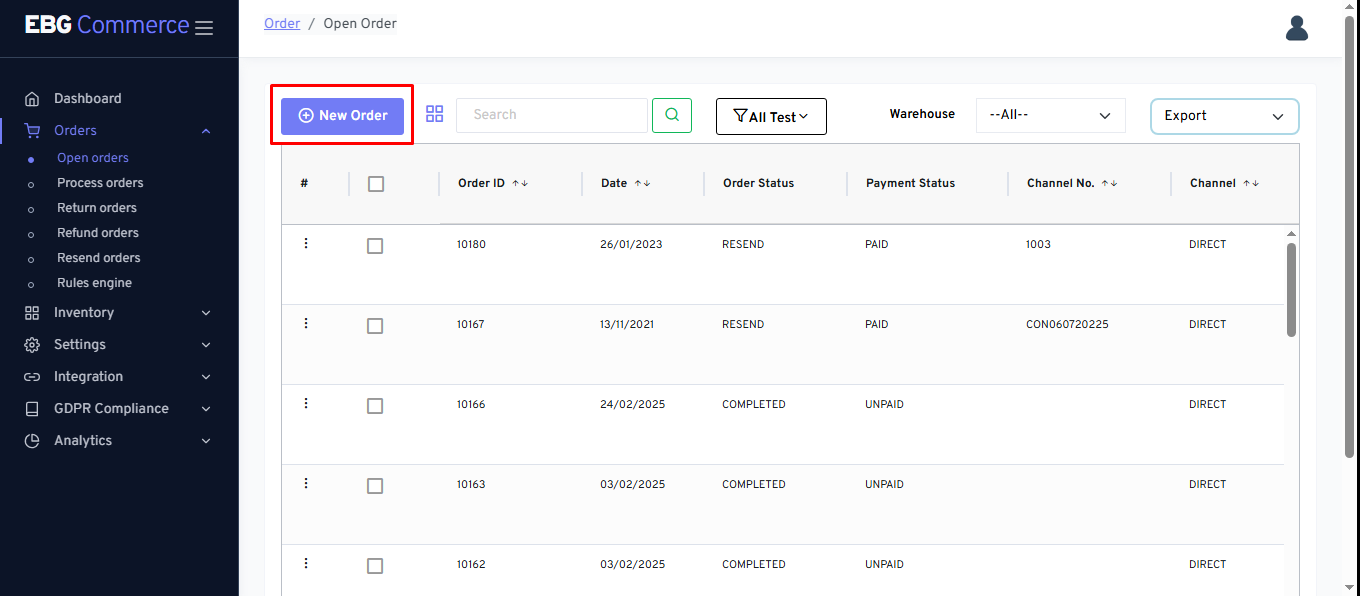
Task: Open the Warehouse --All-- dropdown
Action: pos(1050,115)
